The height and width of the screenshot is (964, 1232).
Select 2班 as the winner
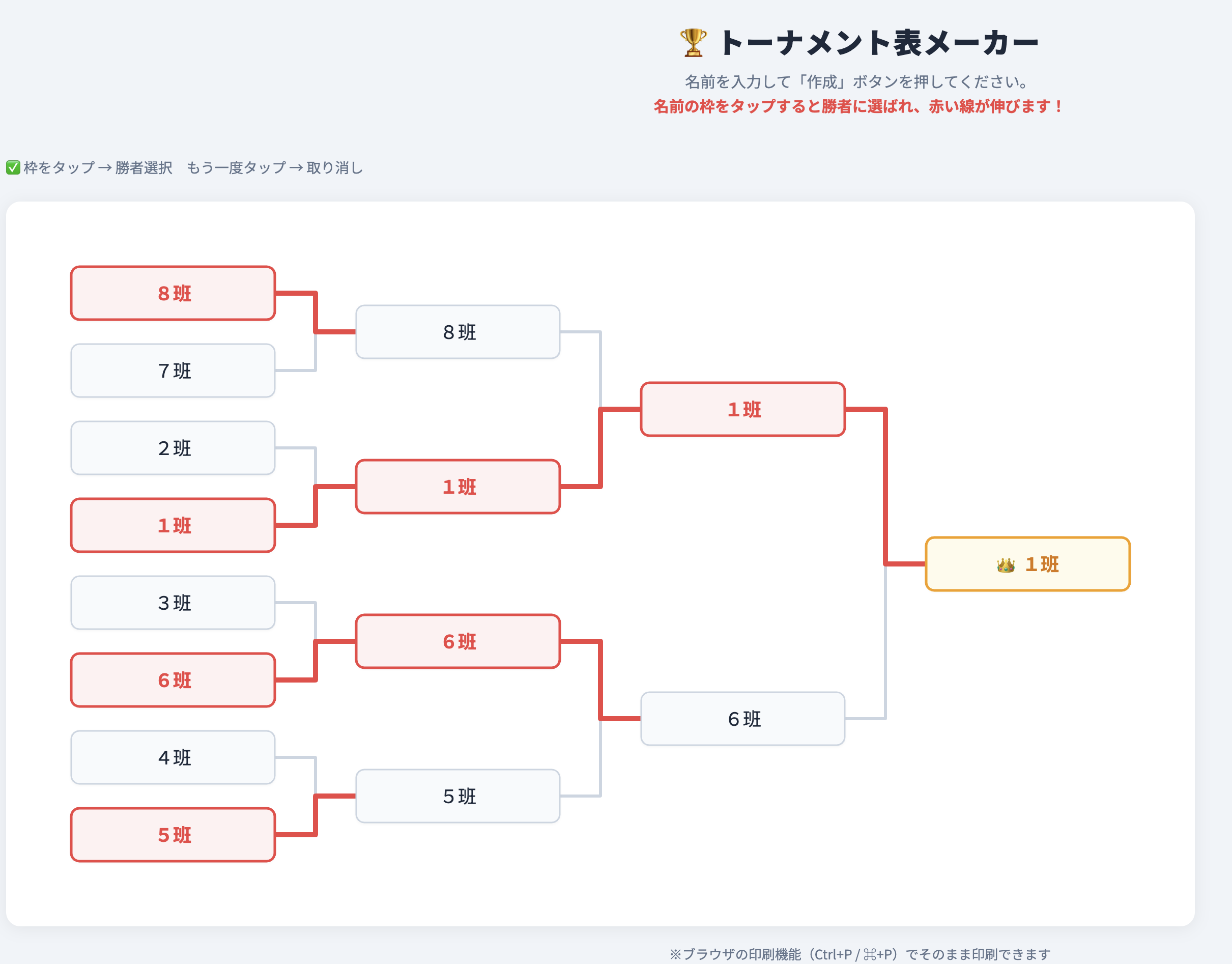point(173,448)
